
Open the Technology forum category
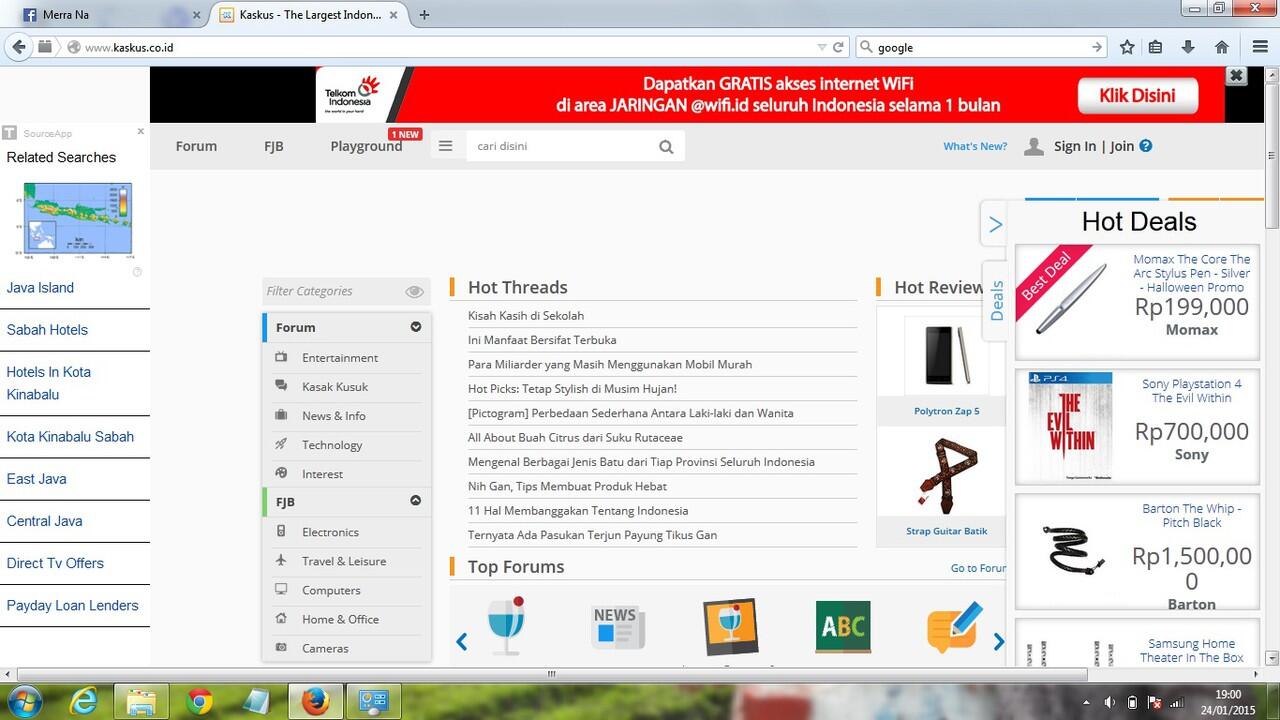[x=332, y=445]
